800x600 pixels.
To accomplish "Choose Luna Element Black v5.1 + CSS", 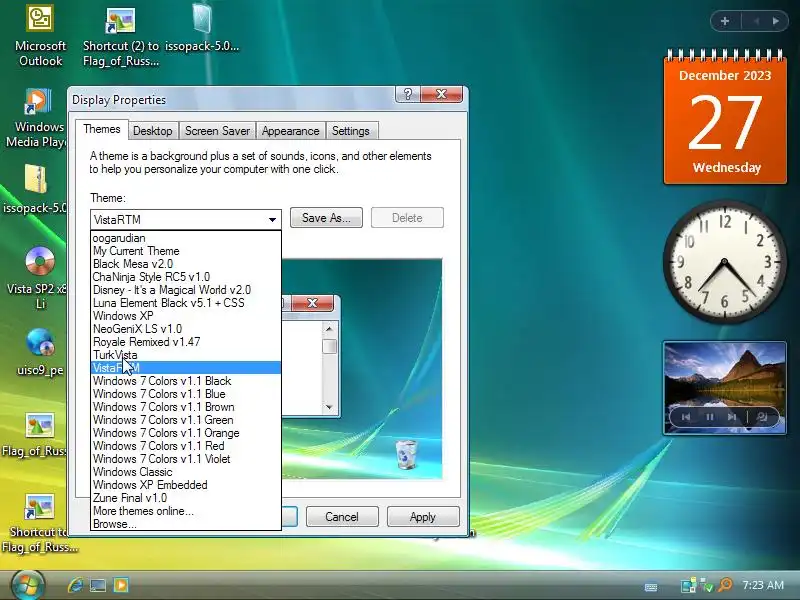I will pos(186,303).
